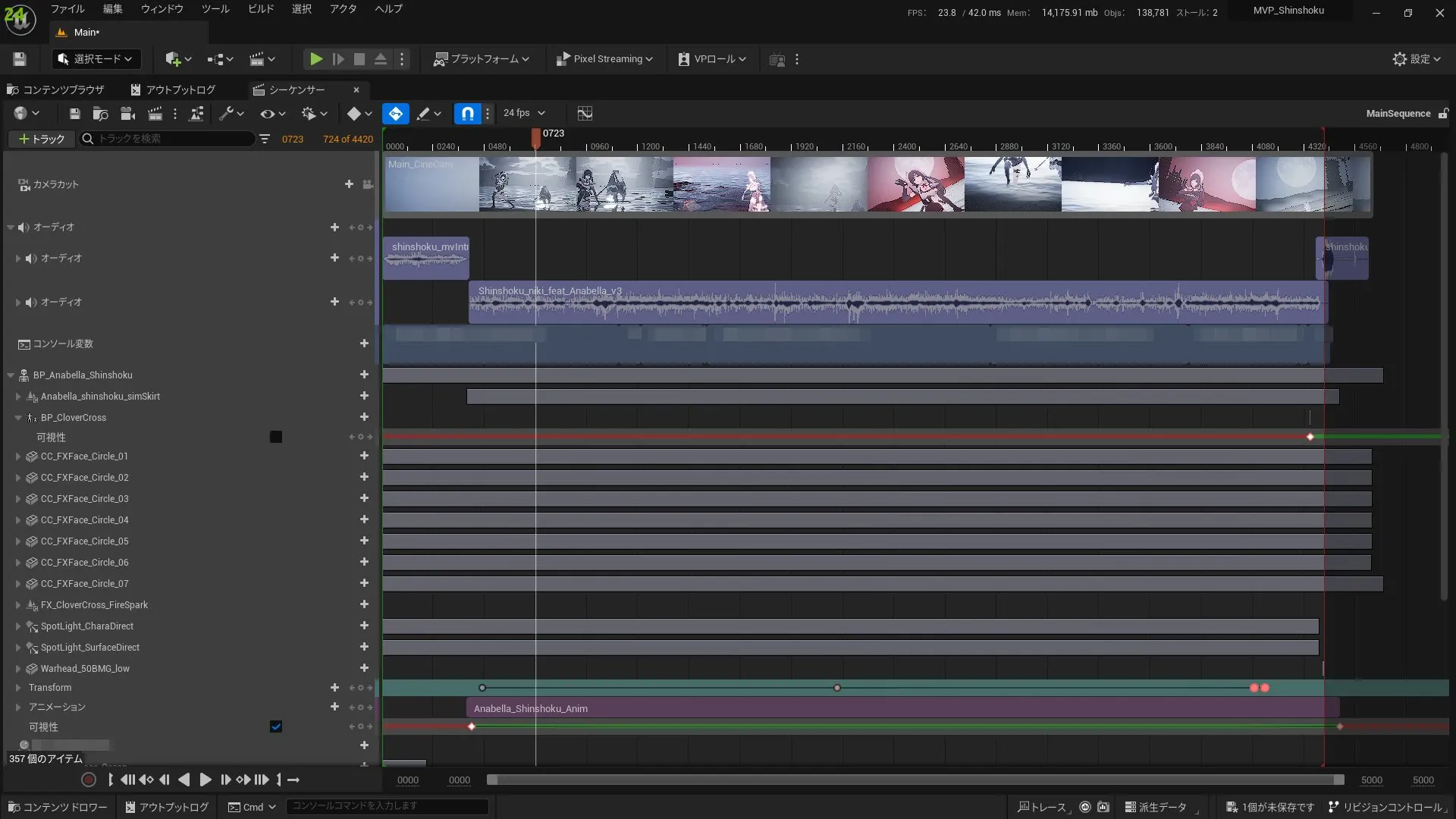Screen dimensions: 1456x819
Task: Open the 24 fps frame rate dropdown
Action: tap(524, 113)
